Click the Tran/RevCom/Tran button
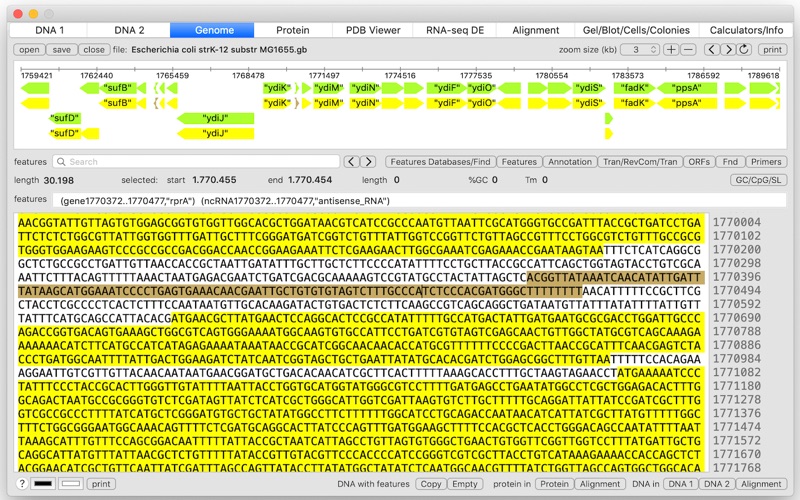 (x=640, y=162)
